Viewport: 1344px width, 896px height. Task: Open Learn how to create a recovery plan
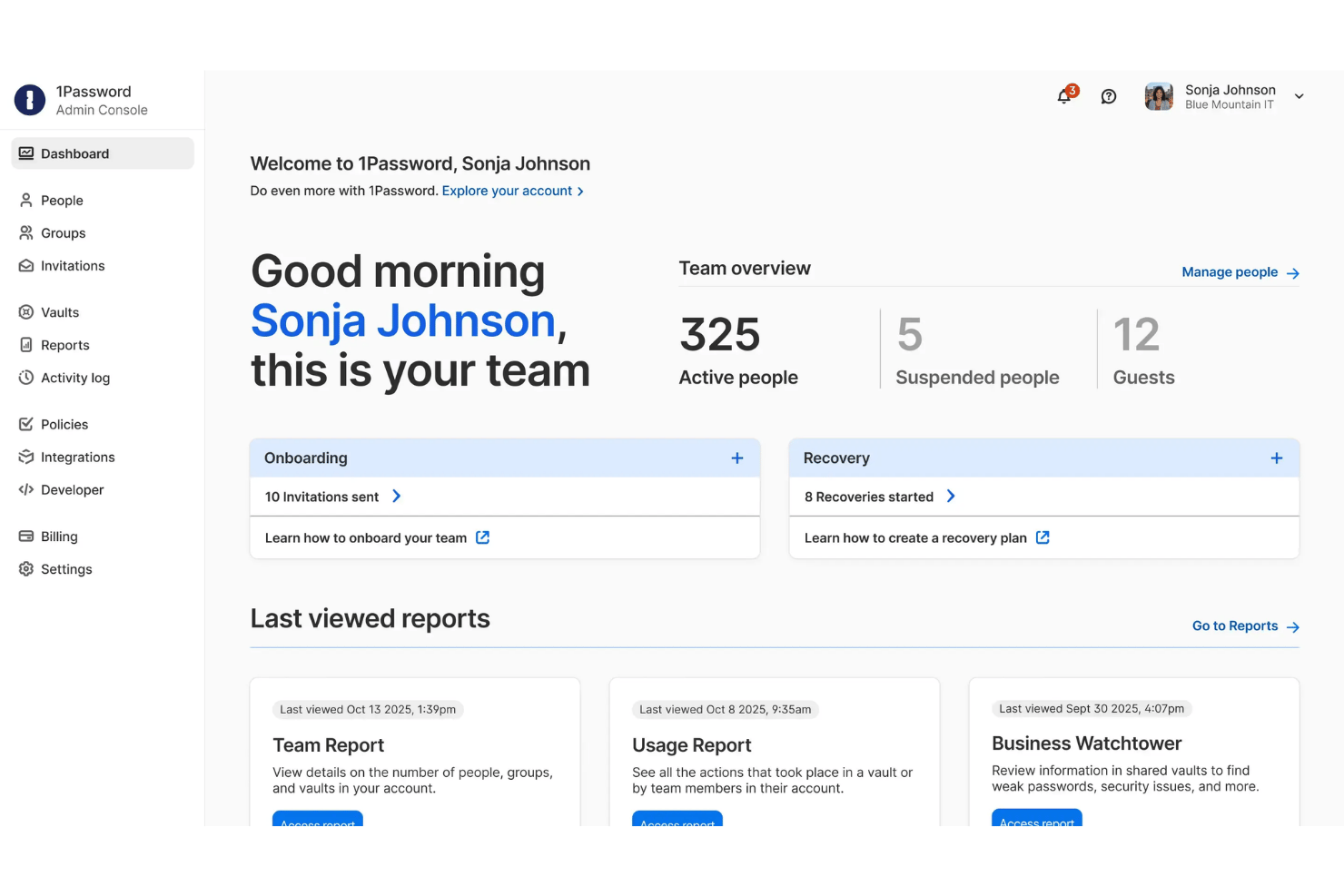click(915, 537)
